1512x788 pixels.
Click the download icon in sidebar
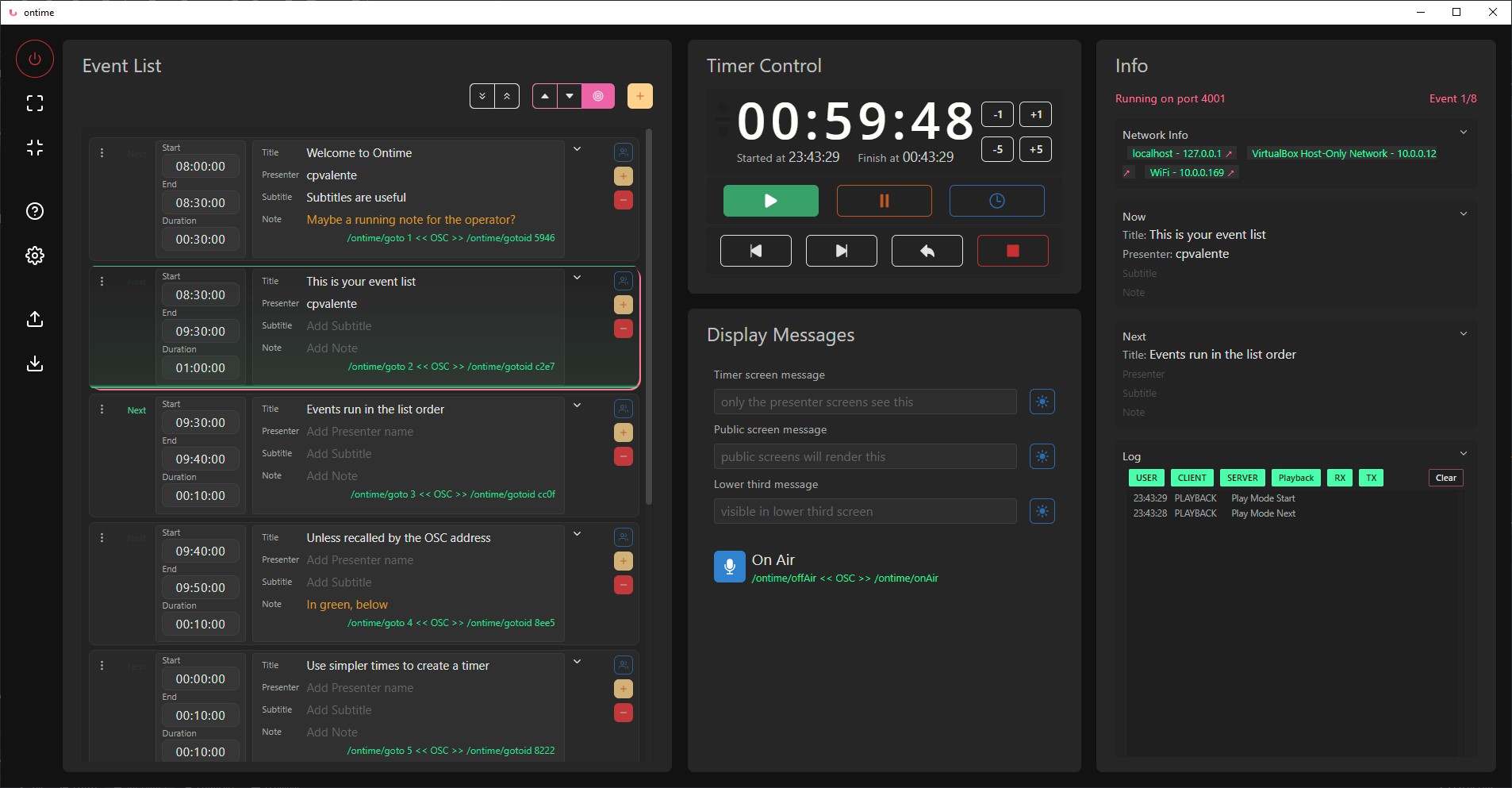point(35,363)
